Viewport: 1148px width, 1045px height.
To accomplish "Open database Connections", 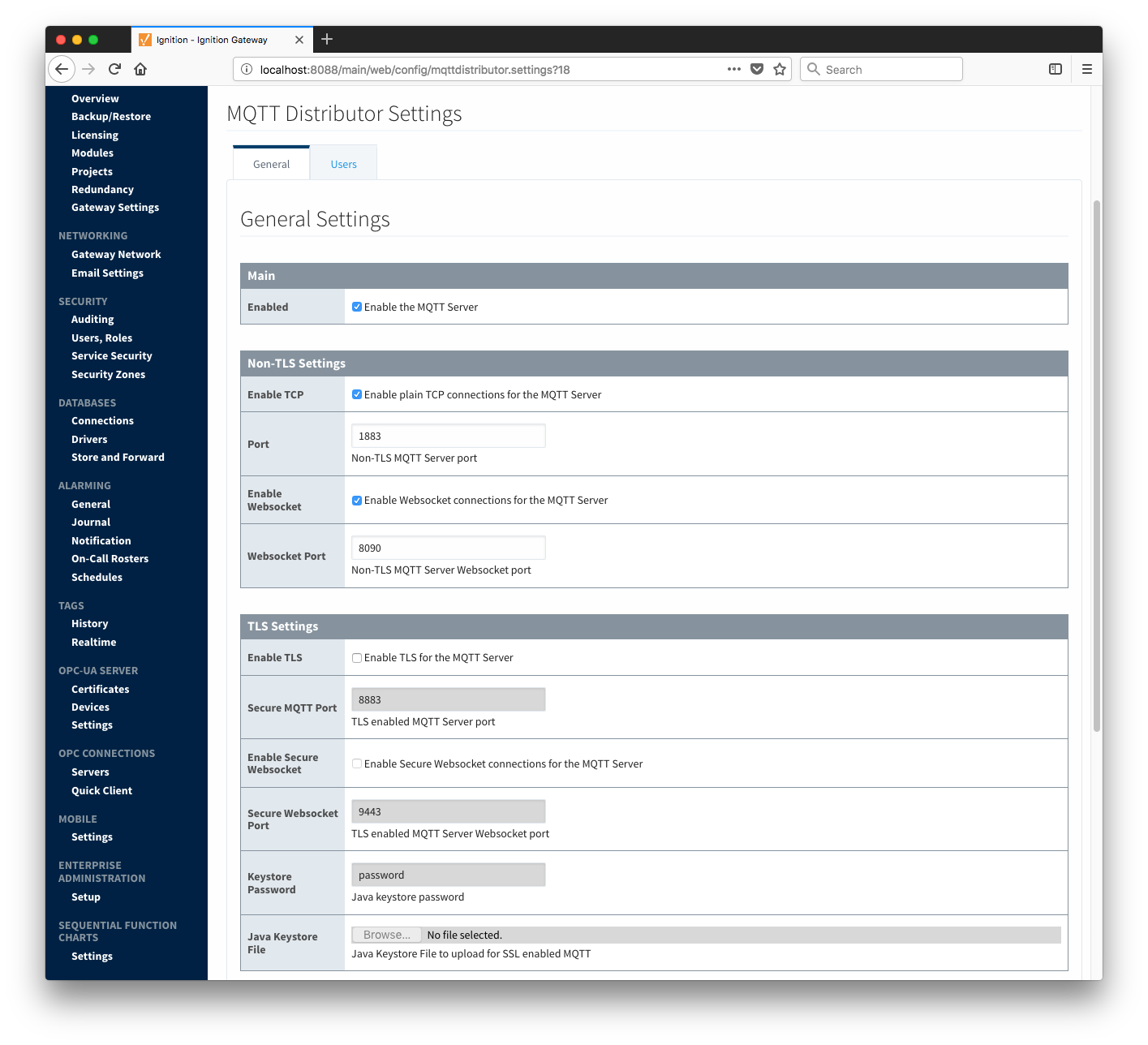I will (102, 421).
